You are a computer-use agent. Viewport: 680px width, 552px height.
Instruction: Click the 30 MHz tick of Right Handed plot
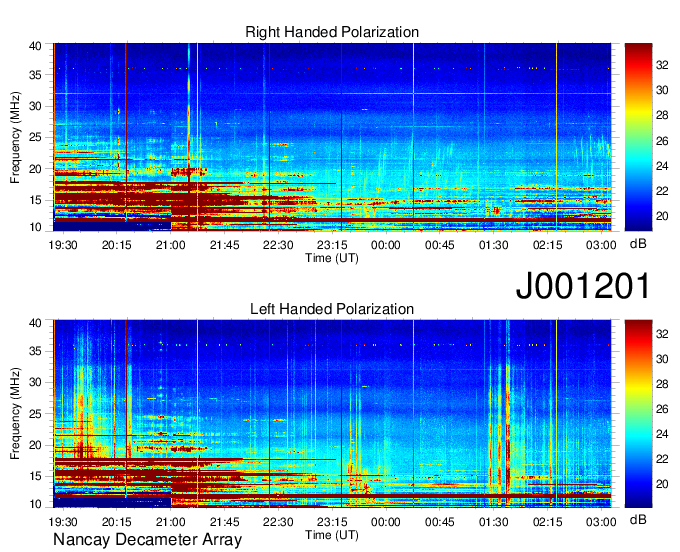[x=35, y=106]
